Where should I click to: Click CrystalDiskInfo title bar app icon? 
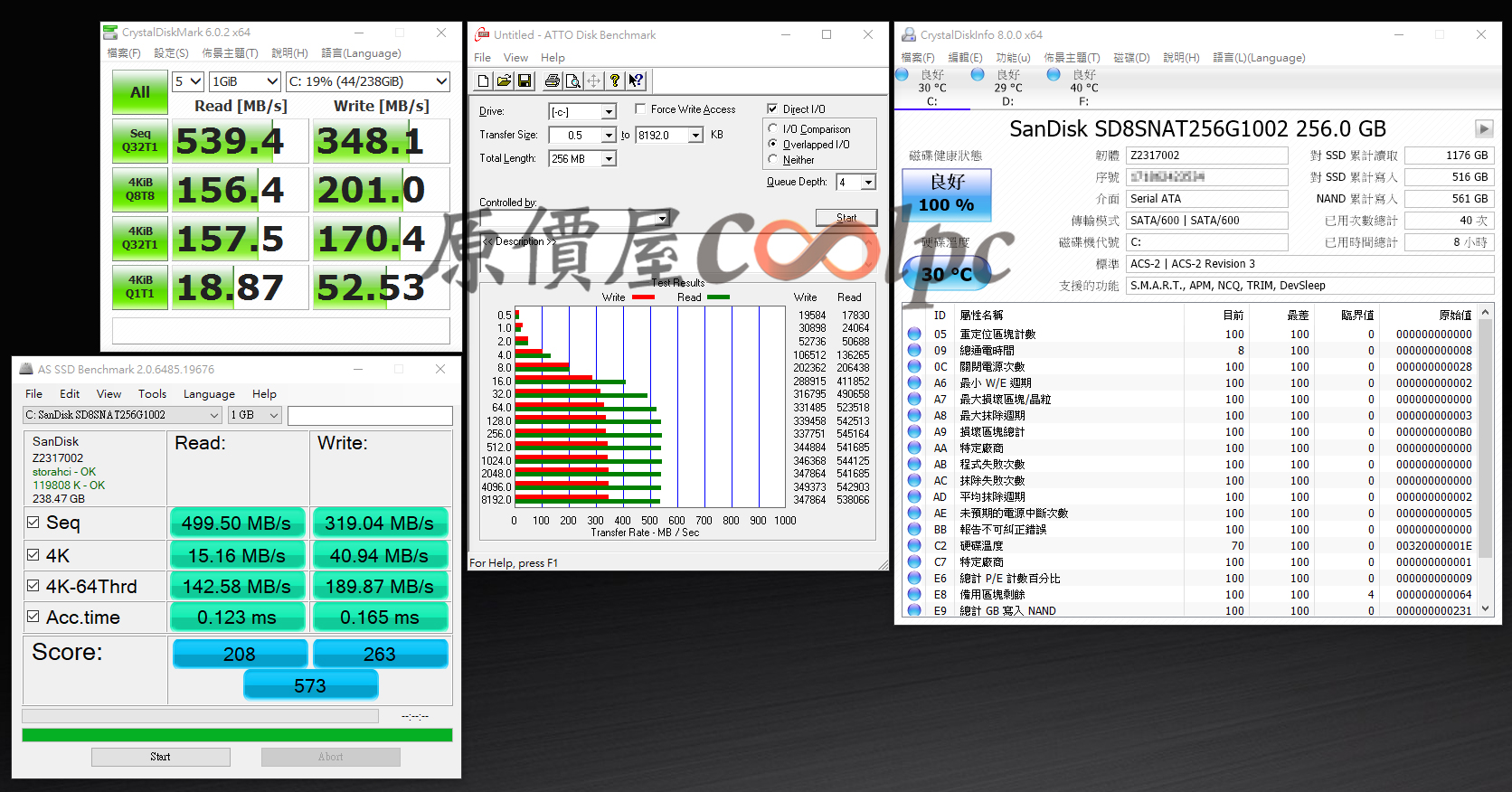pyautogui.click(x=909, y=34)
